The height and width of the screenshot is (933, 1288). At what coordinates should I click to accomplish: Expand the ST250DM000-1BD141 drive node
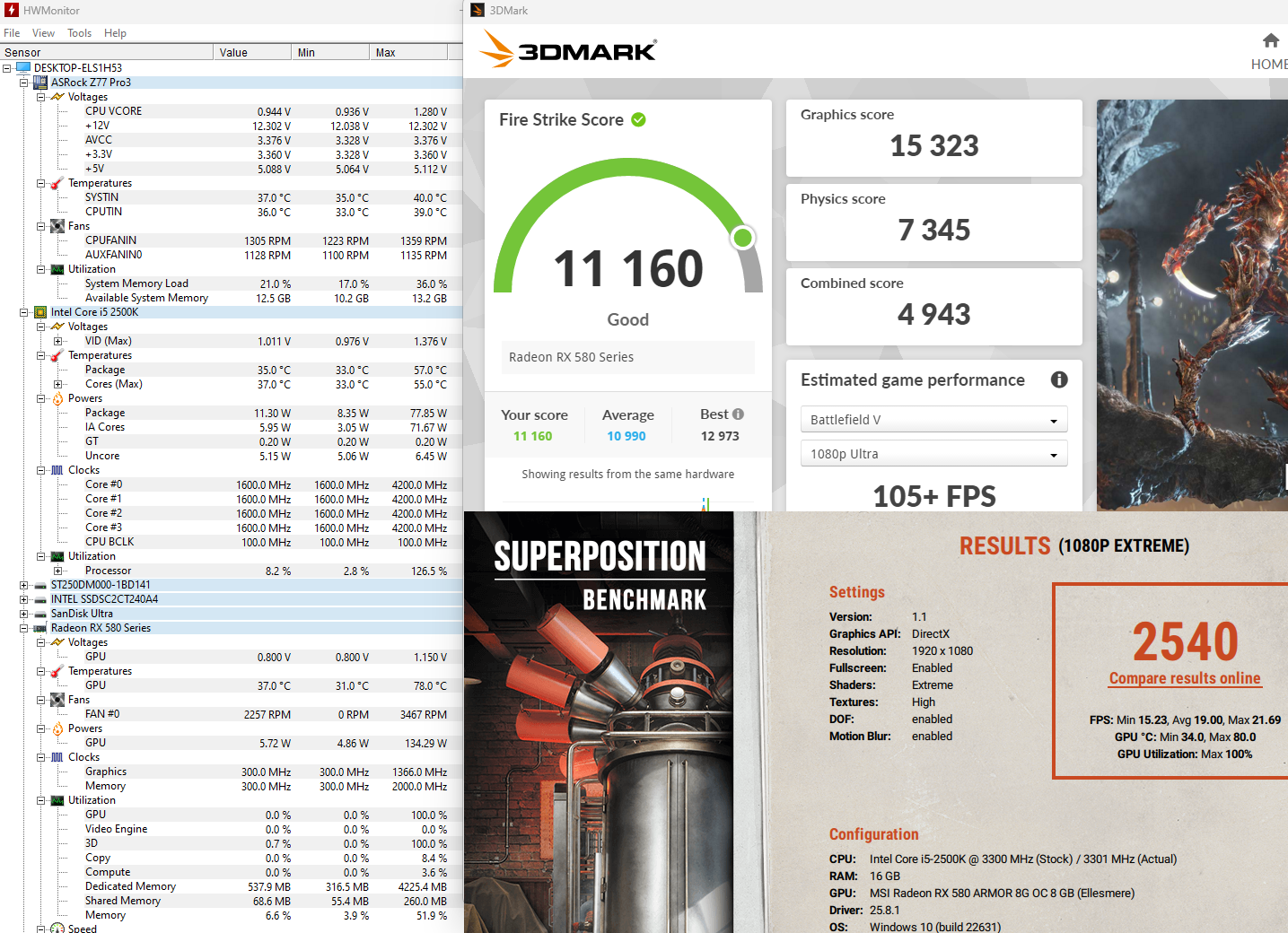click(x=24, y=585)
